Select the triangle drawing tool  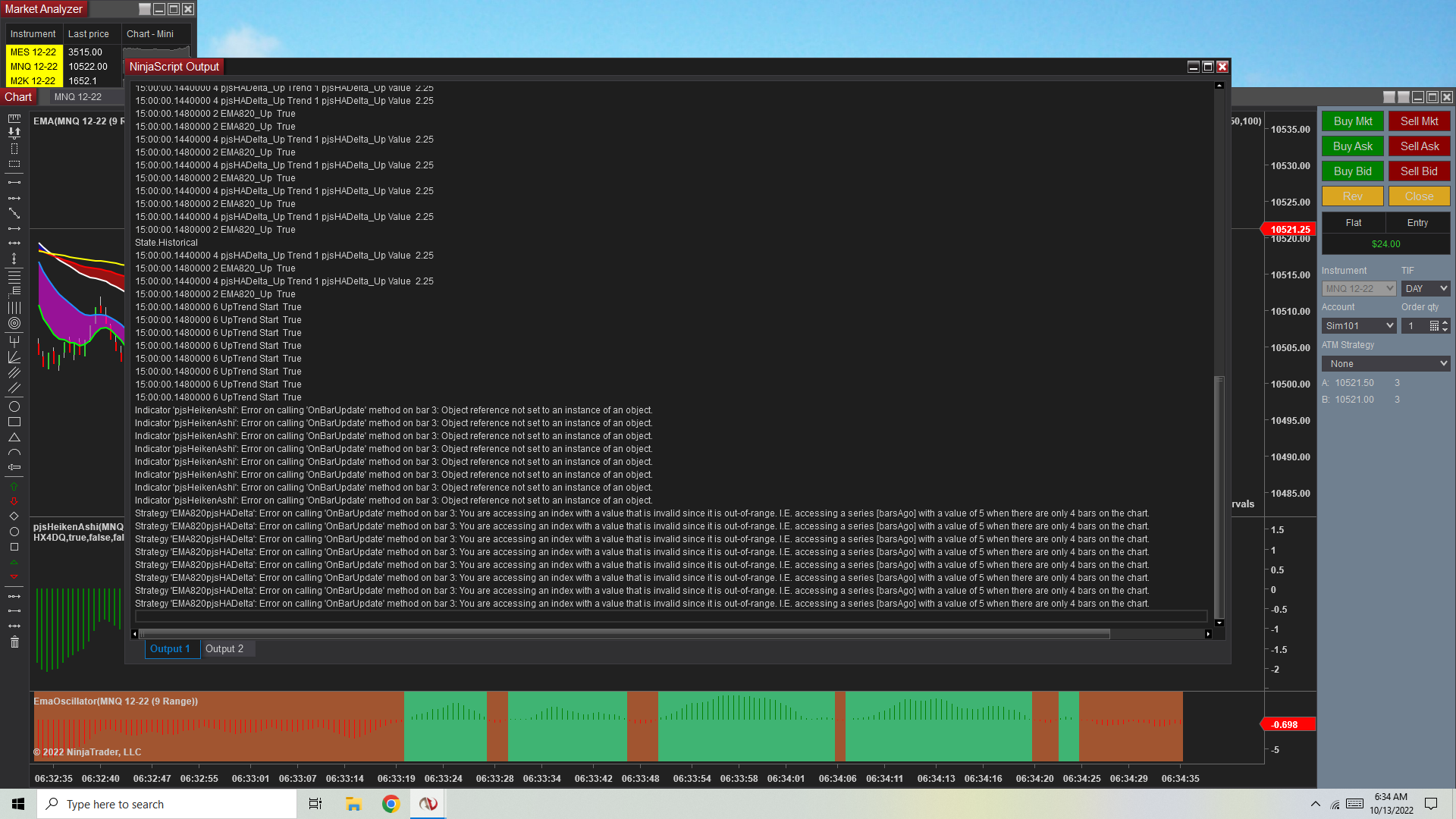tap(14, 438)
